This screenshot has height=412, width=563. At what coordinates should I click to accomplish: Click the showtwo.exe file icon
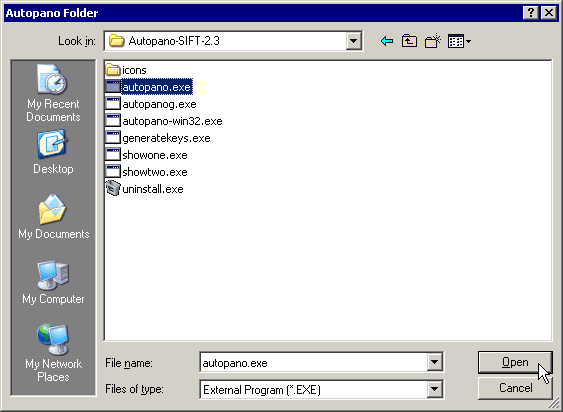point(112,172)
